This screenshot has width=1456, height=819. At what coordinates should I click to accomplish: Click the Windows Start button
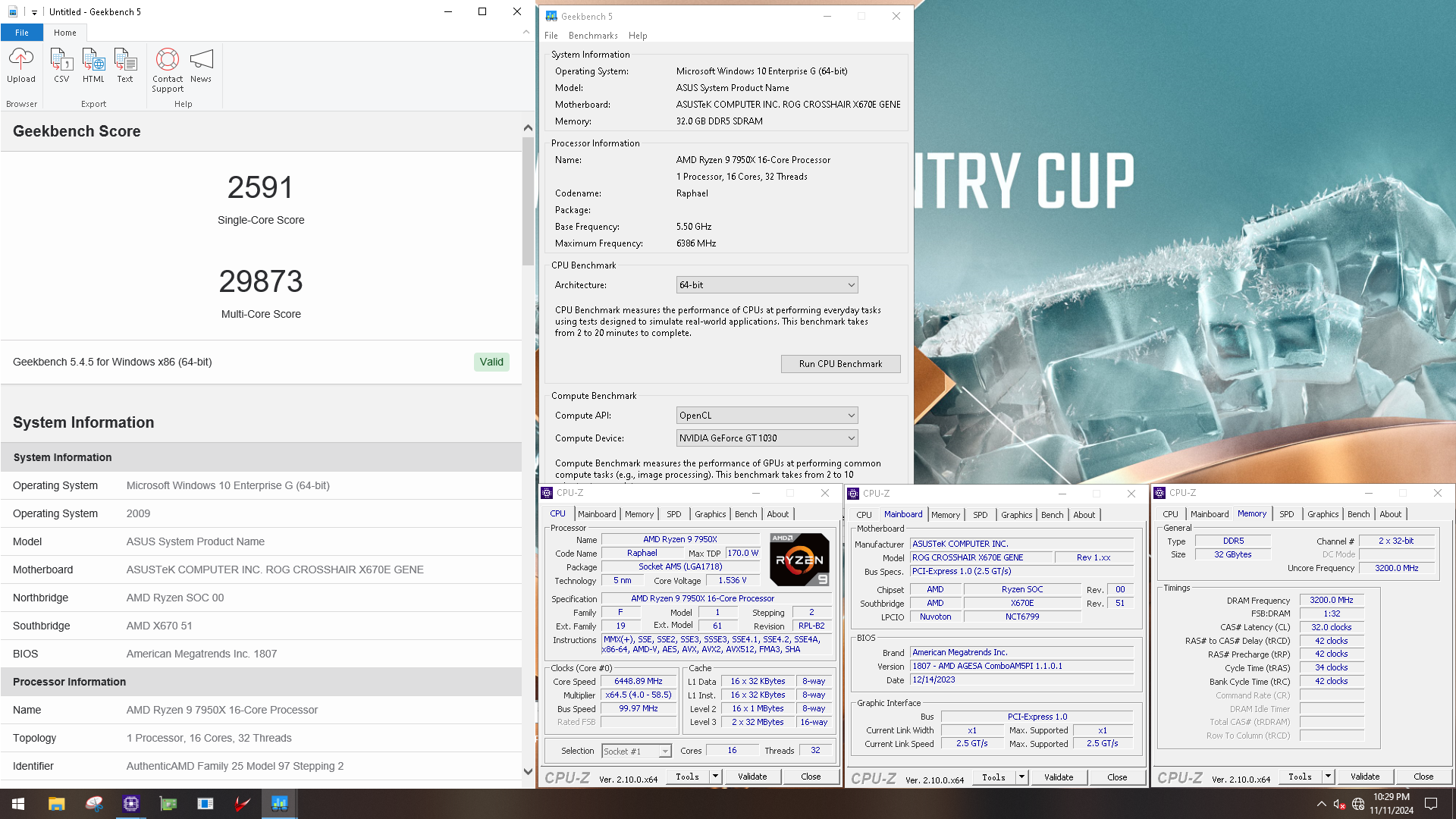tap(18, 804)
